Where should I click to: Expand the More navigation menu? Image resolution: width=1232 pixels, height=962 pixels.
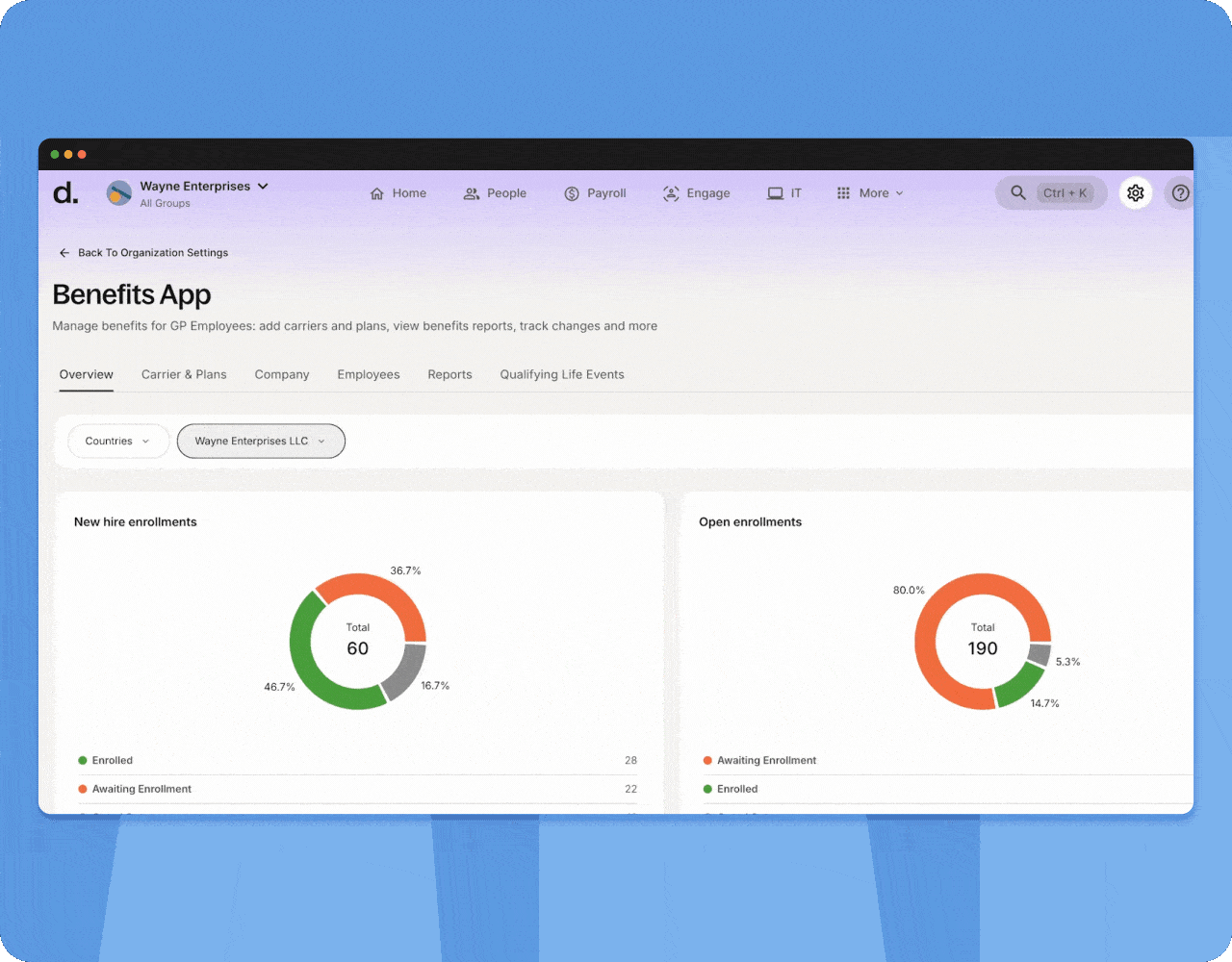pyautogui.click(x=869, y=192)
